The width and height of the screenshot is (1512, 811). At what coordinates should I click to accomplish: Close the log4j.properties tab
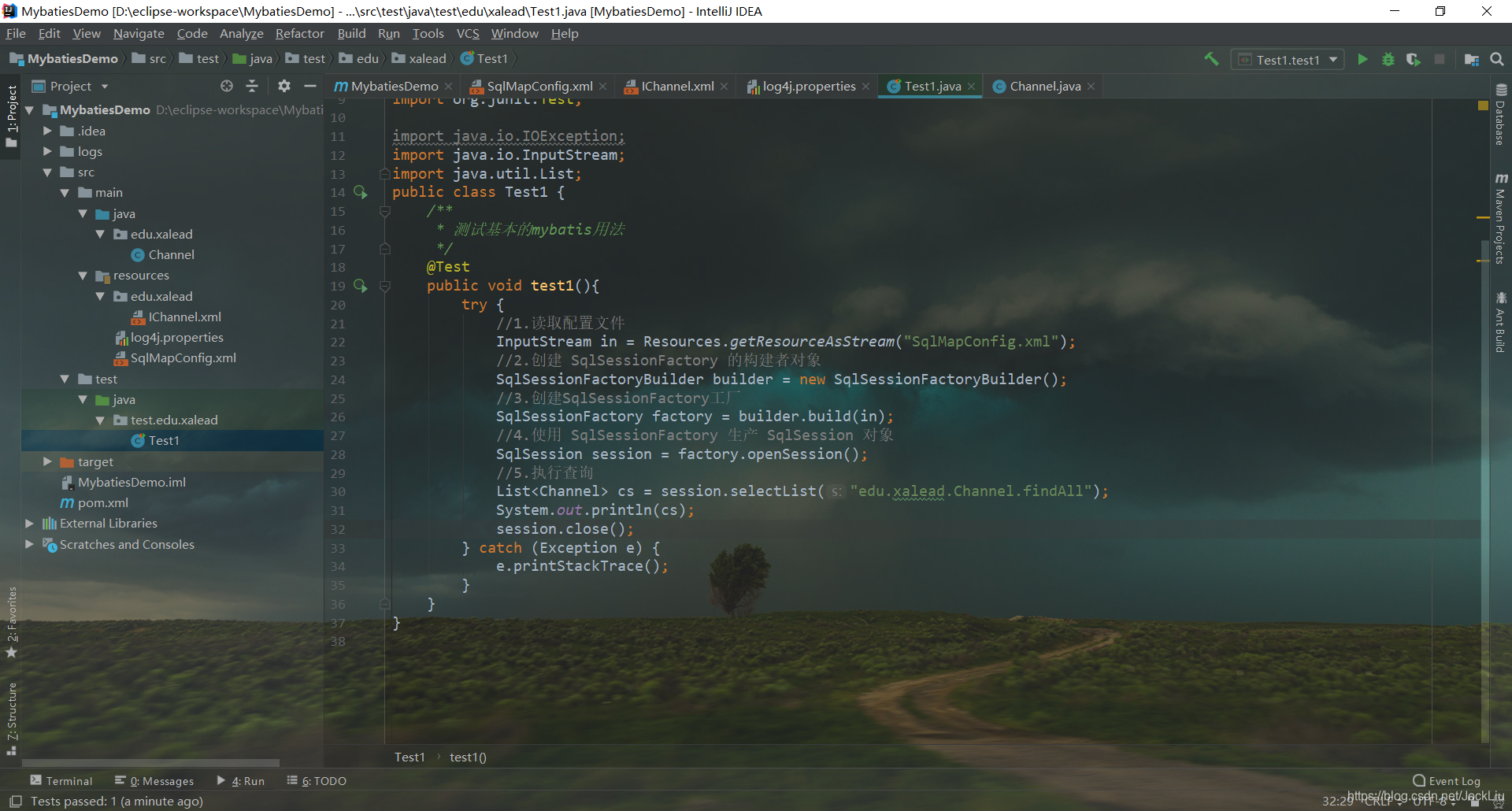(865, 87)
